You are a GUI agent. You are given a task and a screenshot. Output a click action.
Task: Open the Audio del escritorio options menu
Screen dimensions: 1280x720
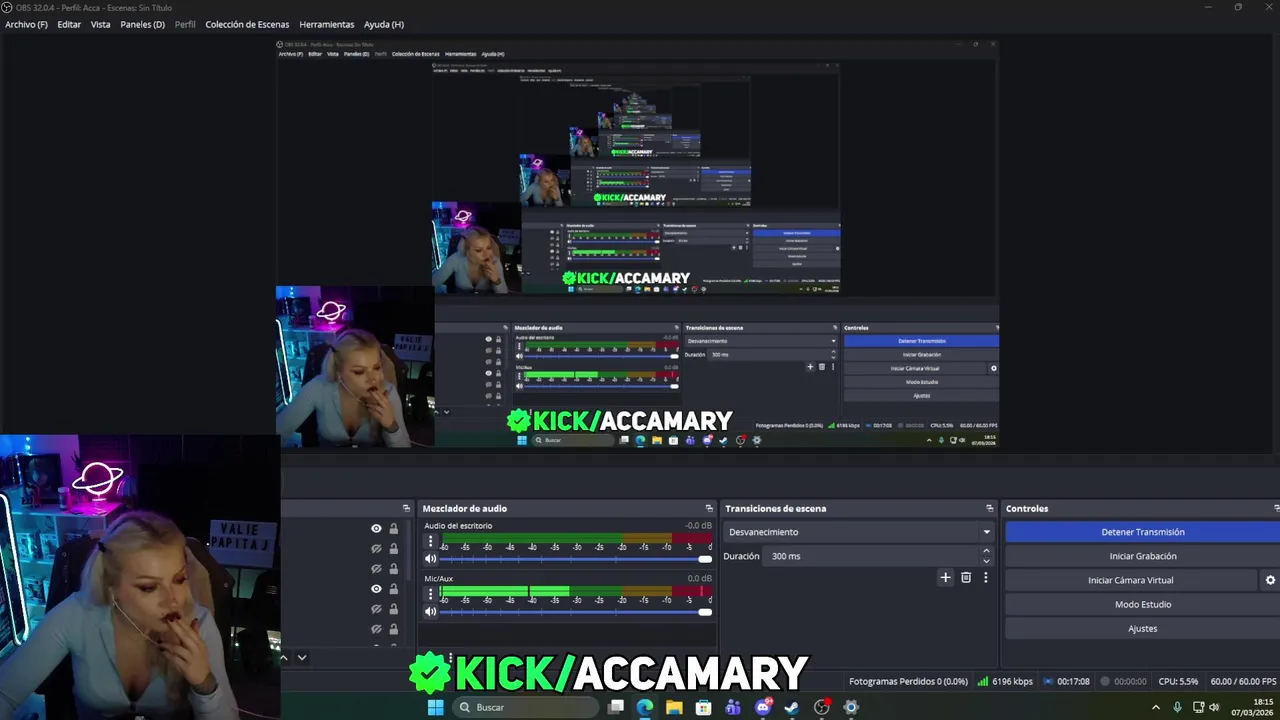click(431, 541)
